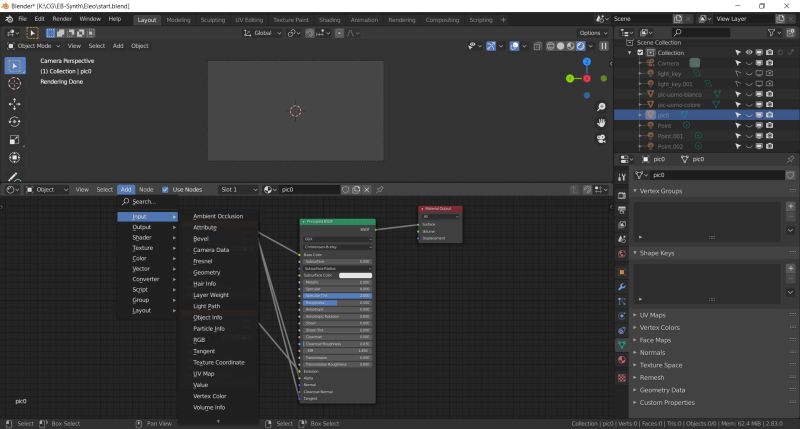Image resolution: width=800 pixels, height=429 pixels.
Task: Open the Object Data green triangle tab
Action: click(622, 345)
